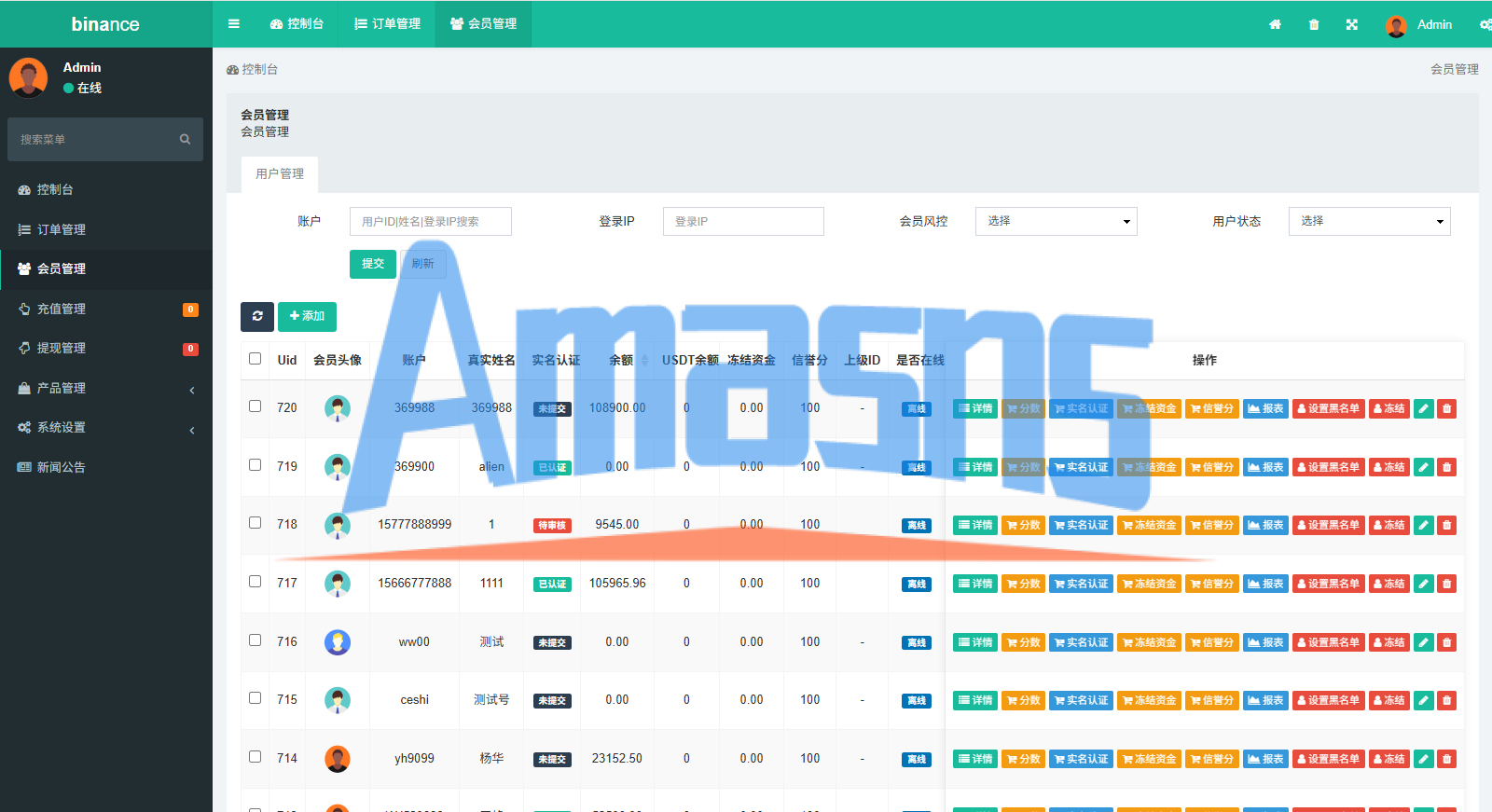Image resolution: width=1492 pixels, height=812 pixels.
Task: Check the box for user 718
Action: [x=256, y=523]
